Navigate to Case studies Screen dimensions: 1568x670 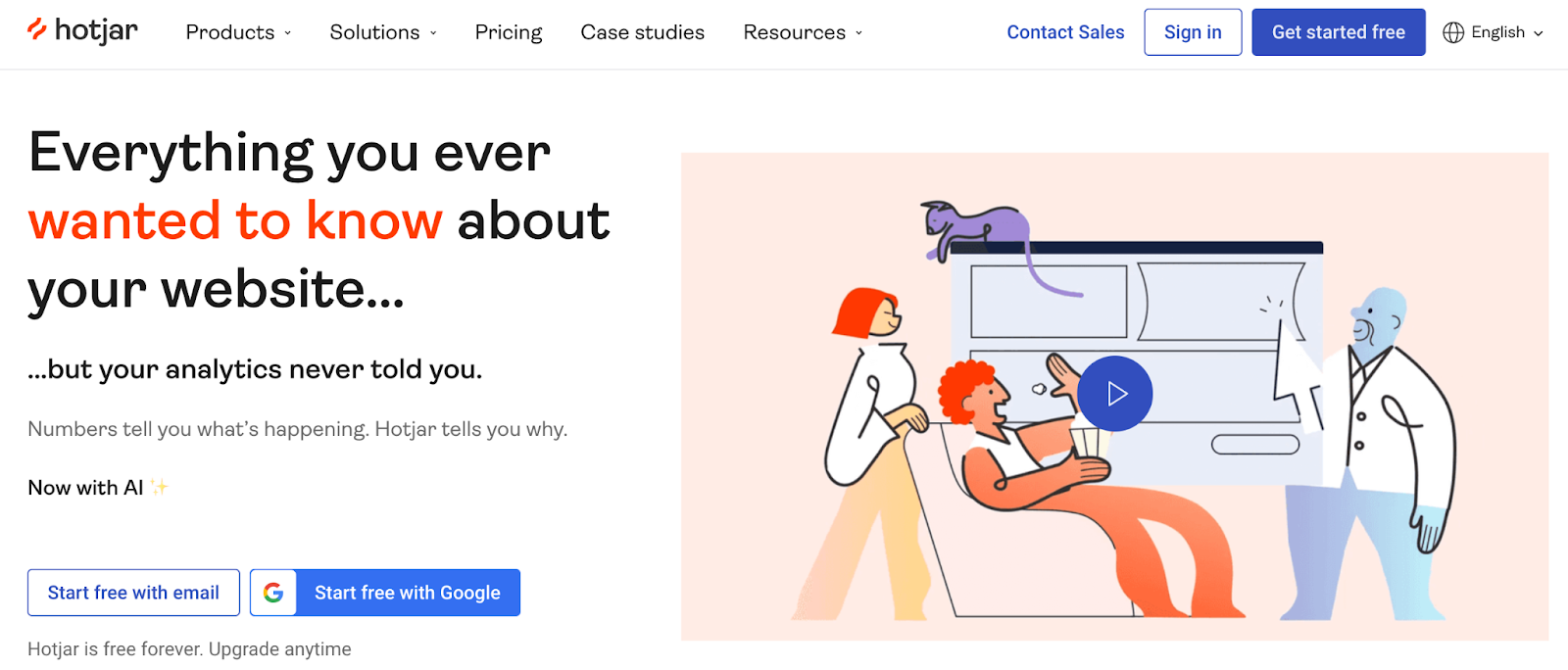pyautogui.click(x=642, y=31)
